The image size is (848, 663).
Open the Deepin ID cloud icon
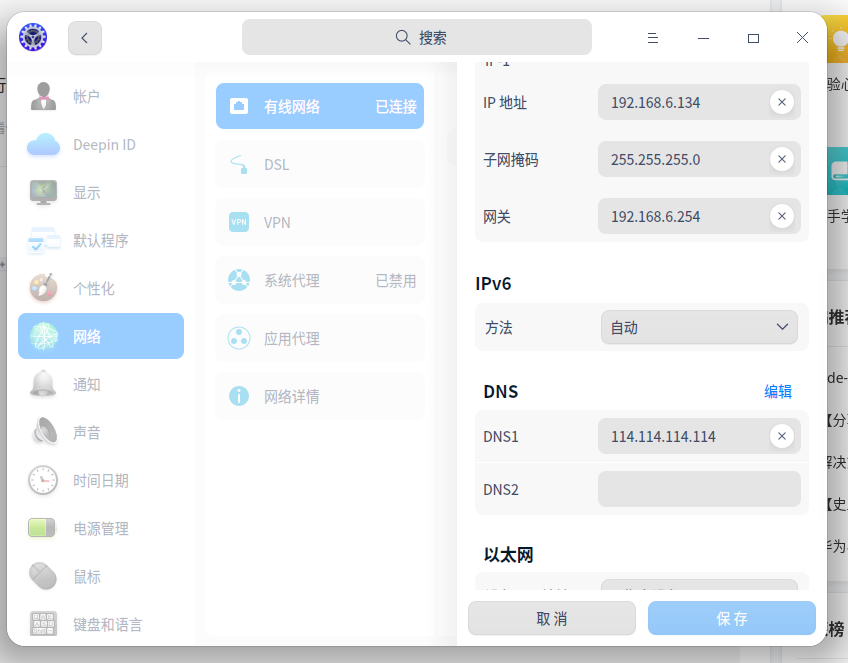pyautogui.click(x=43, y=144)
